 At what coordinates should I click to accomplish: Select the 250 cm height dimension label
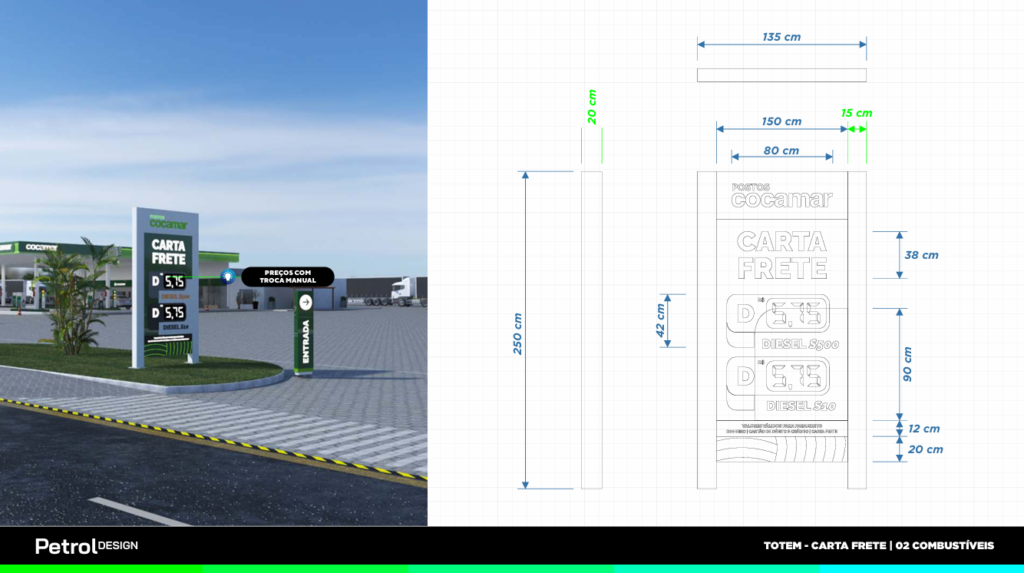pyautogui.click(x=518, y=331)
